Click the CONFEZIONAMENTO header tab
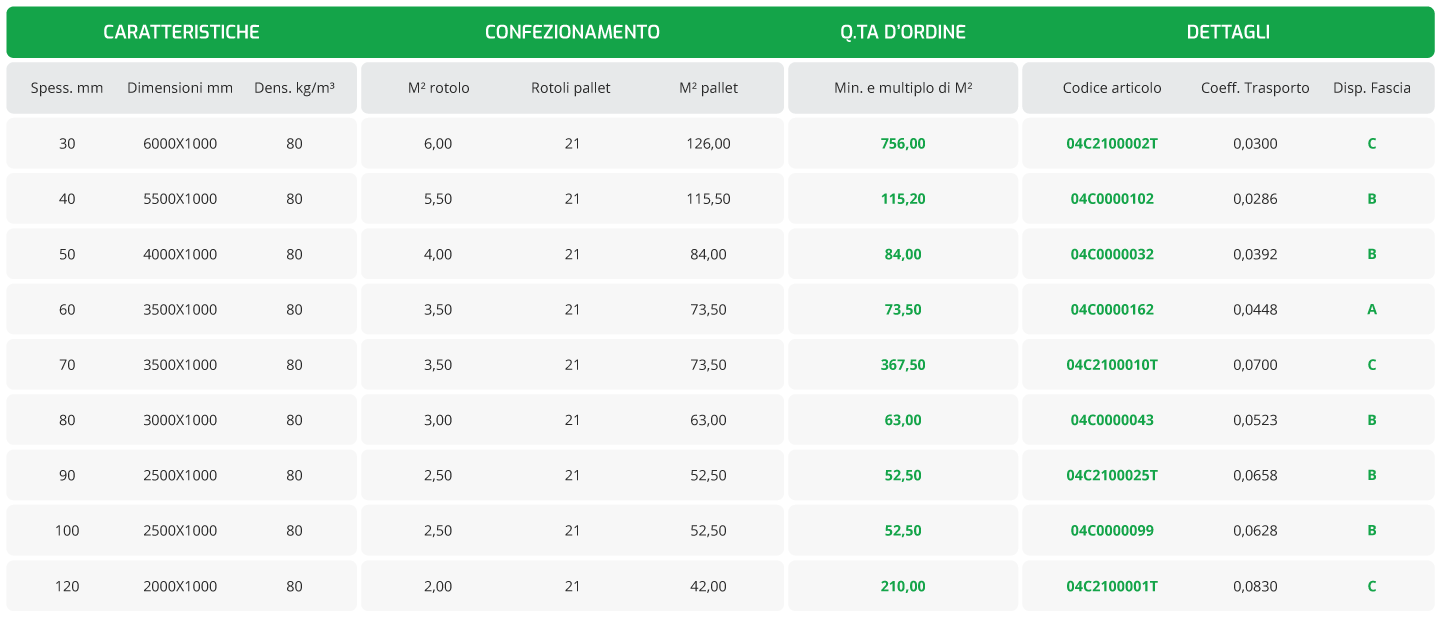This screenshot has height=619, width=1440. (x=572, y=32)
